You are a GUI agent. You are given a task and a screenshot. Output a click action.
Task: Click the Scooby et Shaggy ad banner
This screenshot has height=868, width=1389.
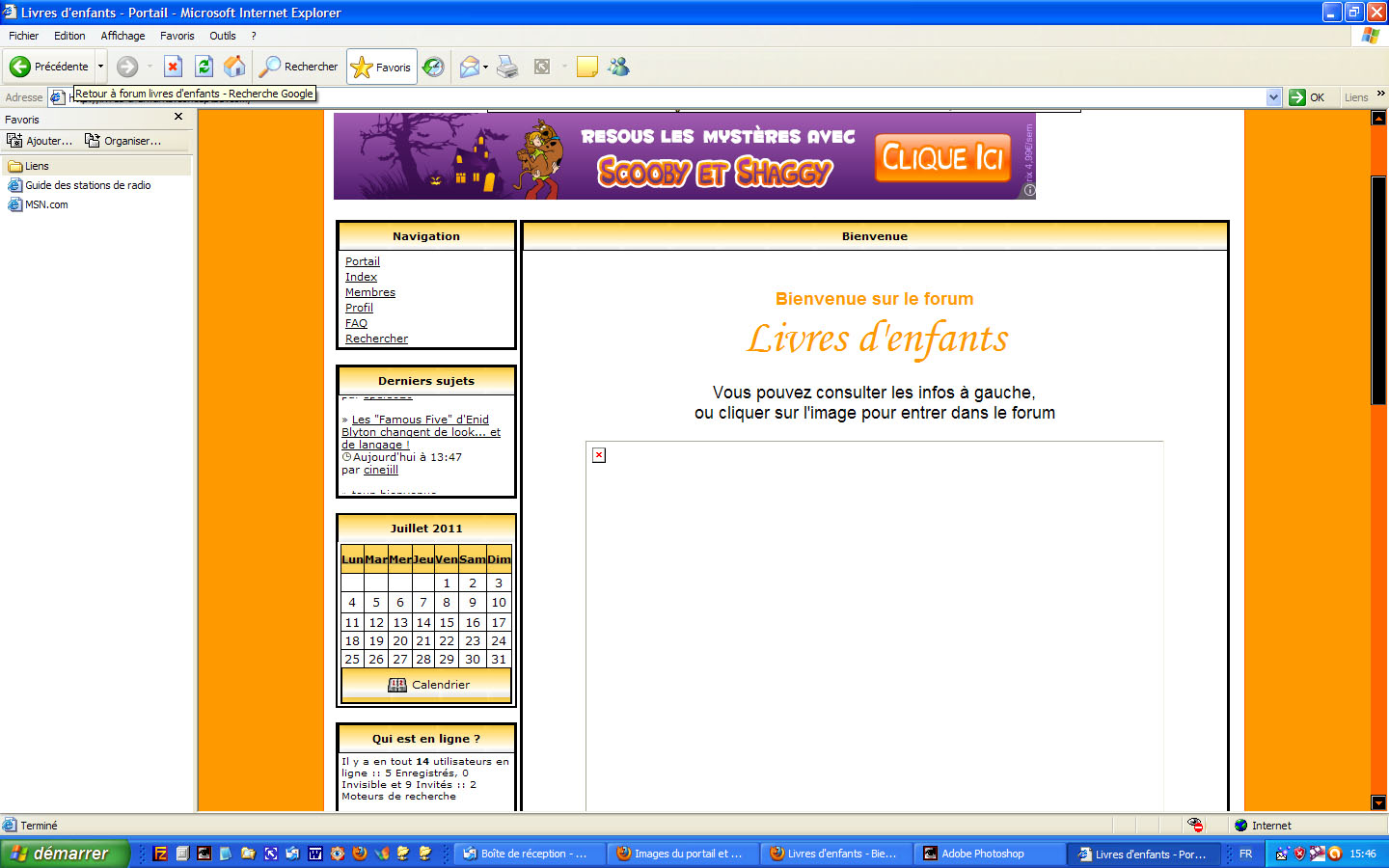(685, 156)
